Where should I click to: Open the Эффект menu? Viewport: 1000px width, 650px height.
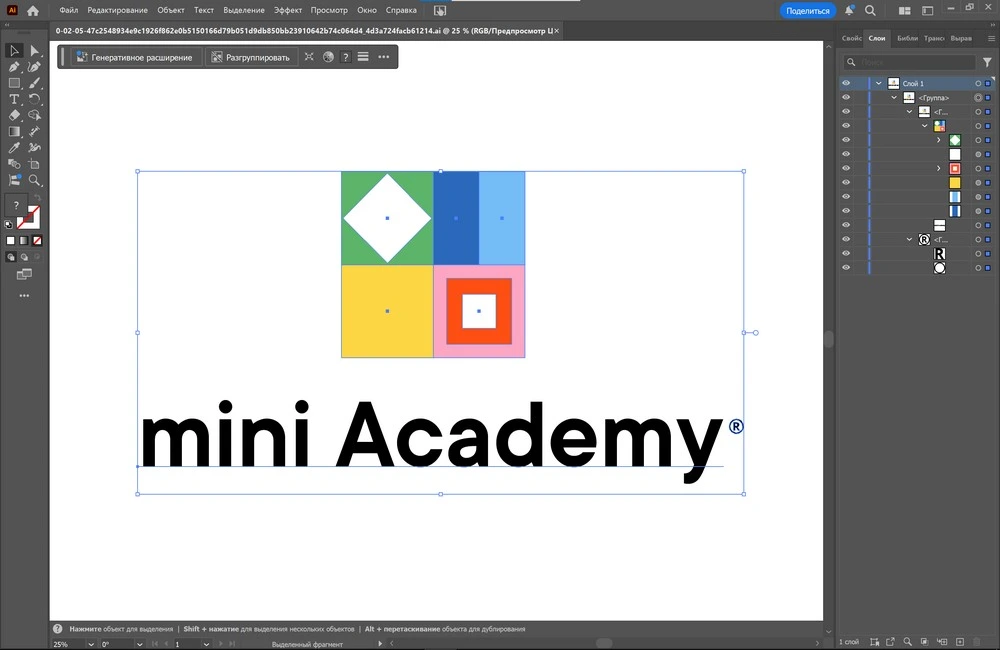288,10
